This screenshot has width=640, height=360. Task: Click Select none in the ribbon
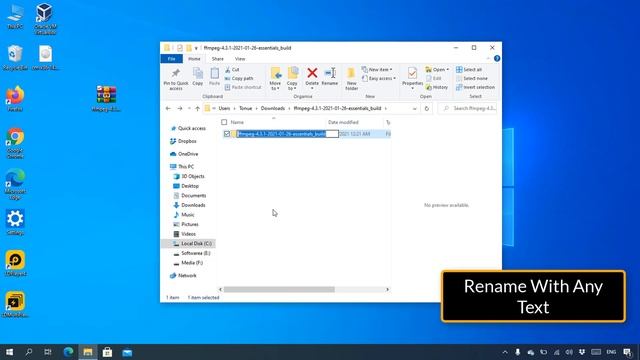pyautogui.click(x=472, y=78)
